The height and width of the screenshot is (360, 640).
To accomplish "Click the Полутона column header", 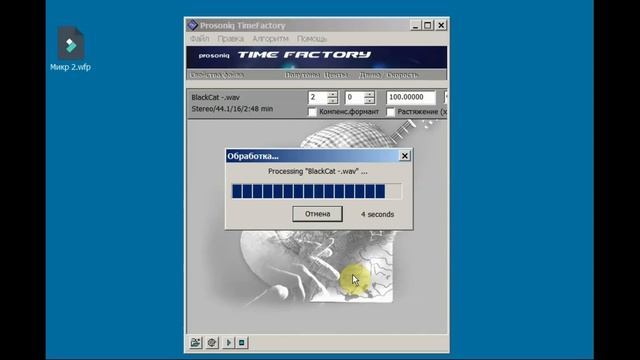I will tap(302, 75).
